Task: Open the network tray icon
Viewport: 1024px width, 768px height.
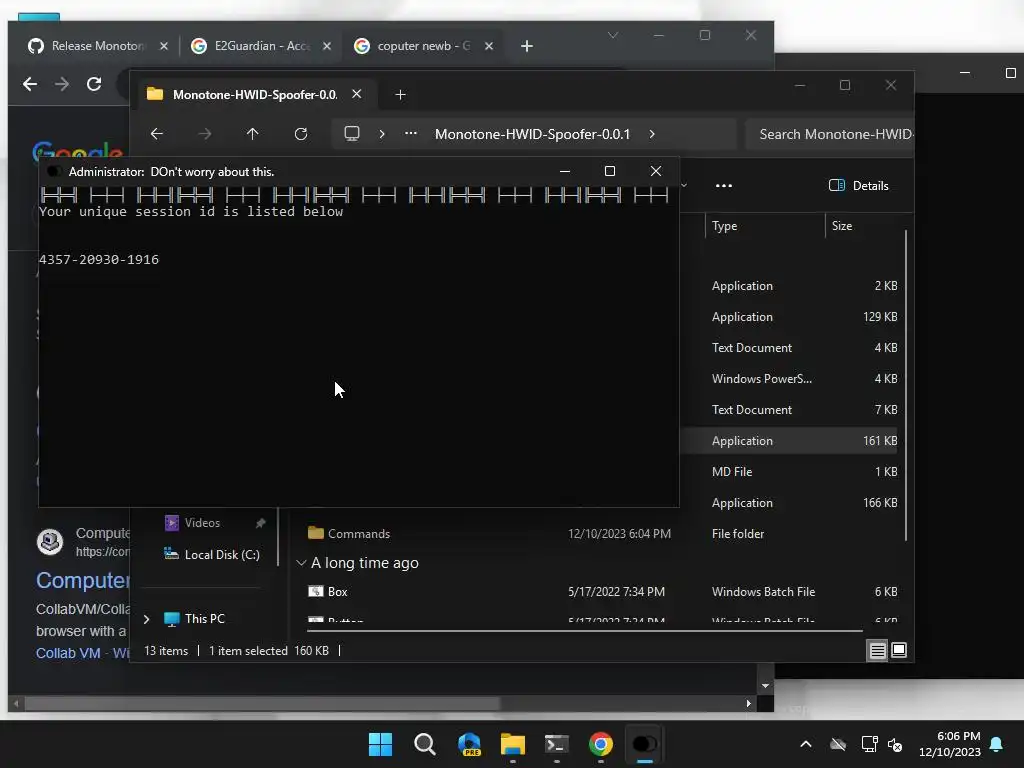Action: pos(869,744)
